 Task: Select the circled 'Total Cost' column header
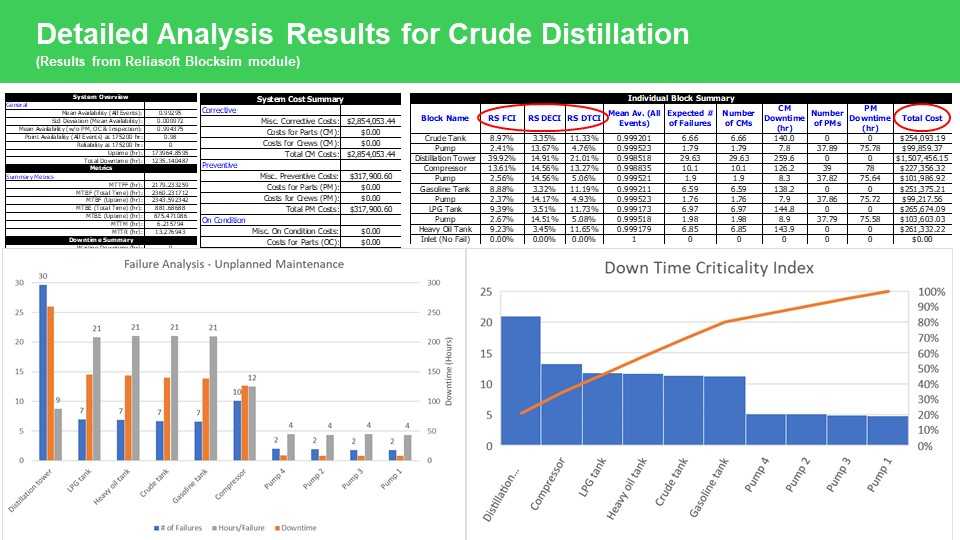click(921, 118)
